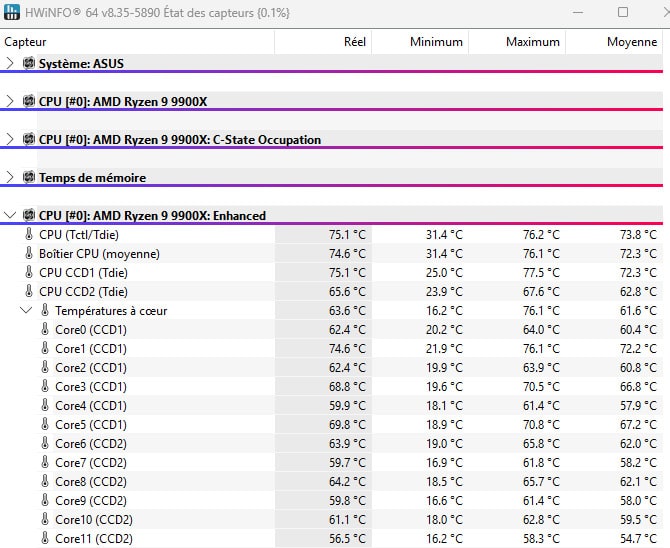Click the Maximum column header
670x548 pixels.
(x=532, y=42)
